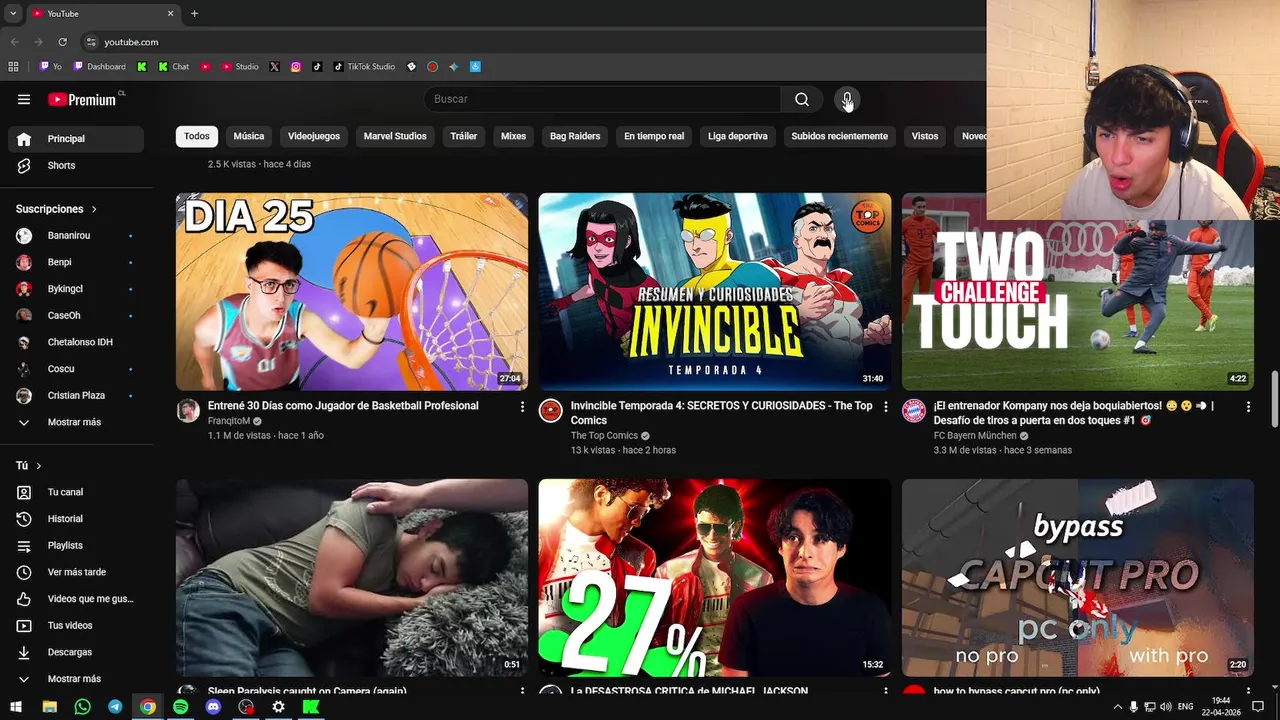
Task: Open the YouTube Studio bookmark
Action: pyautogui.click(x=240, y=67)
